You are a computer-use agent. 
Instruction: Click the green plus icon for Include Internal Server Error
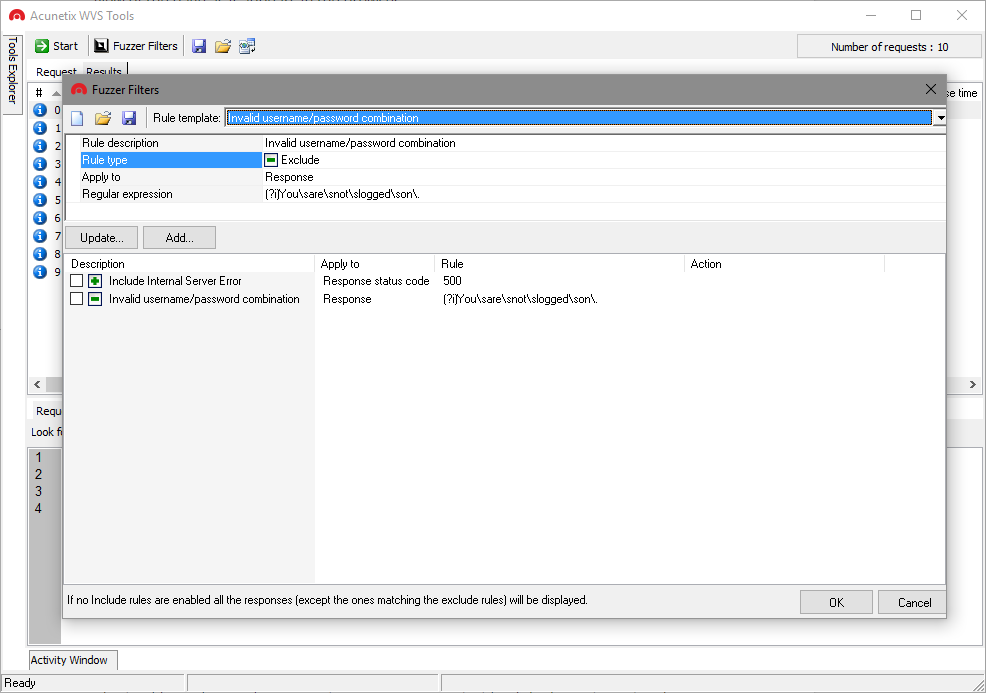click(95, 281)
